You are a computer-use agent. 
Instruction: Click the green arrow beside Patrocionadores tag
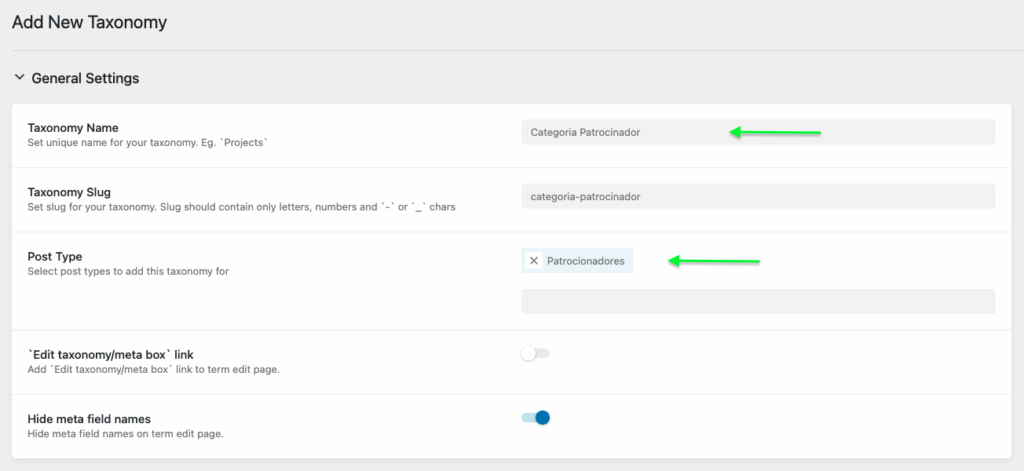tap(714, 261)
